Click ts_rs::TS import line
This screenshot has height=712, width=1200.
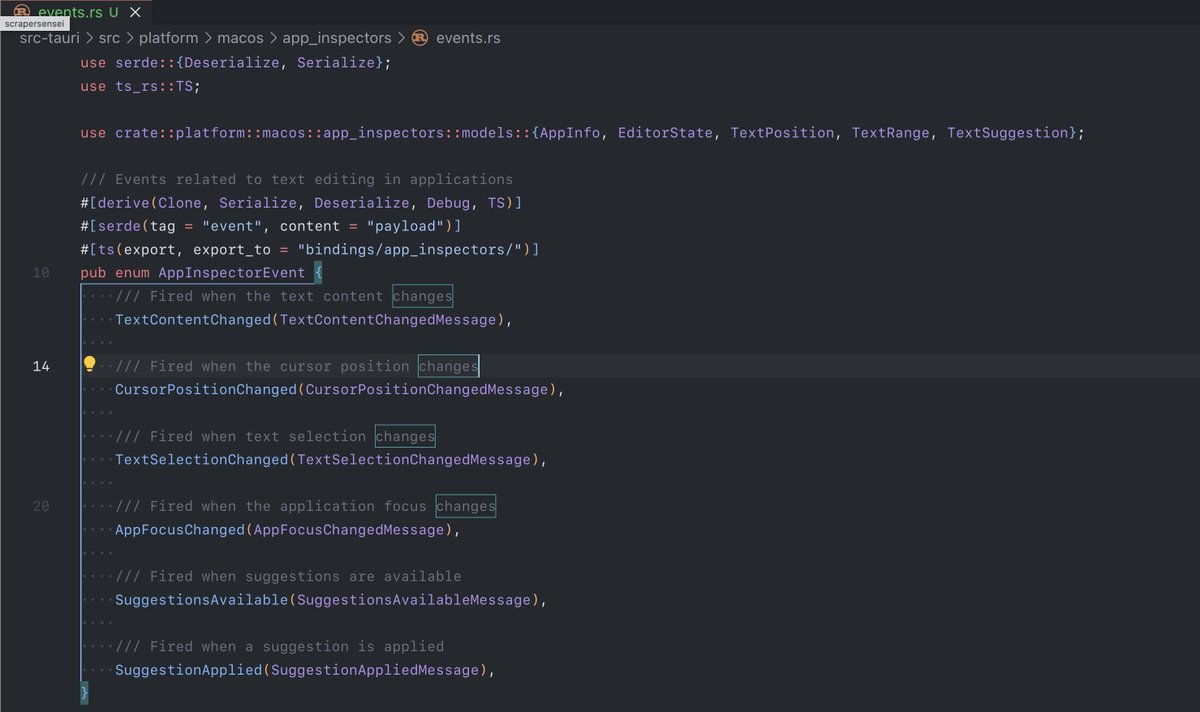tap(140, 86)
